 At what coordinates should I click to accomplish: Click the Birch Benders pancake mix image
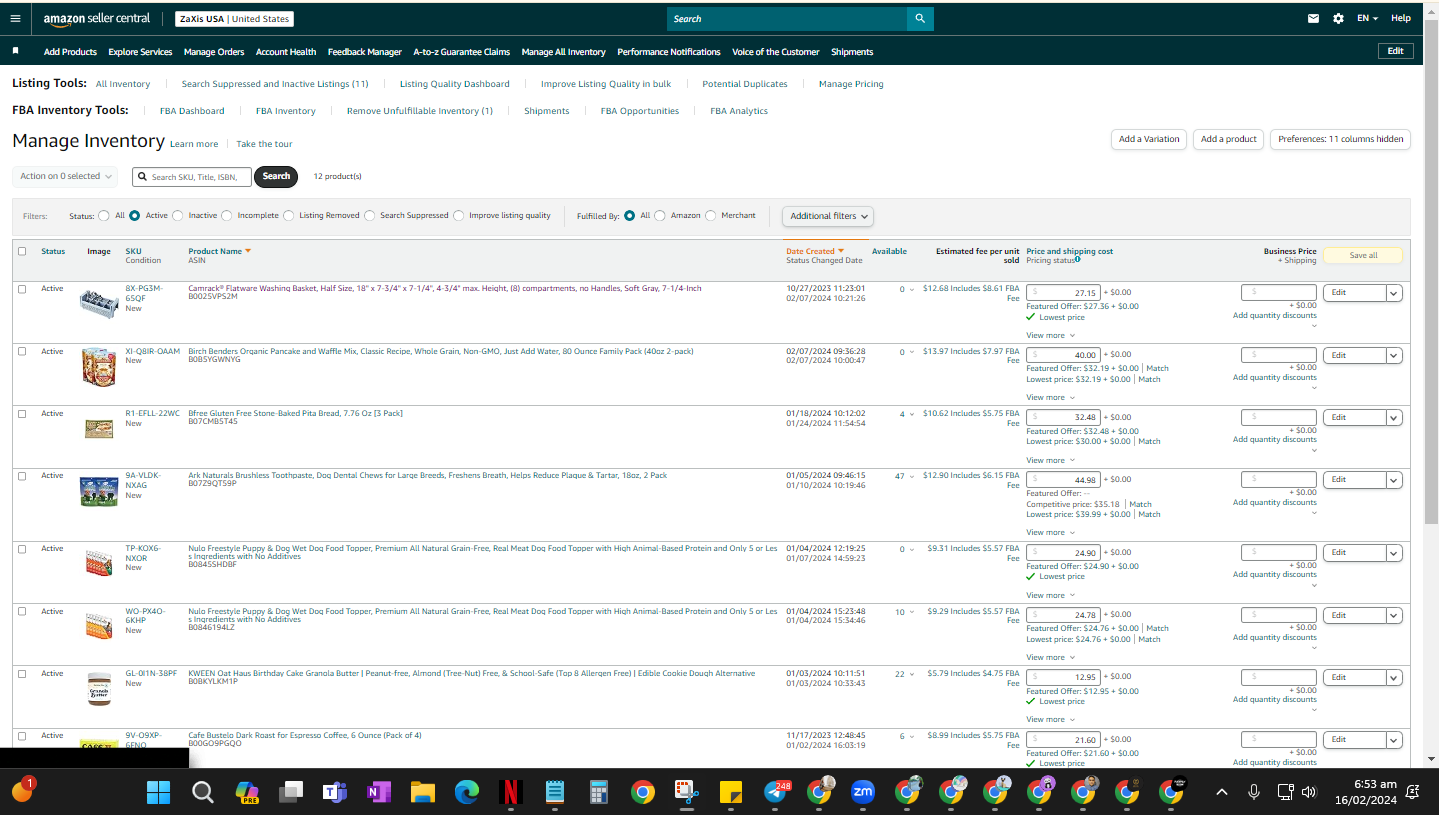(x=98, y=367)
